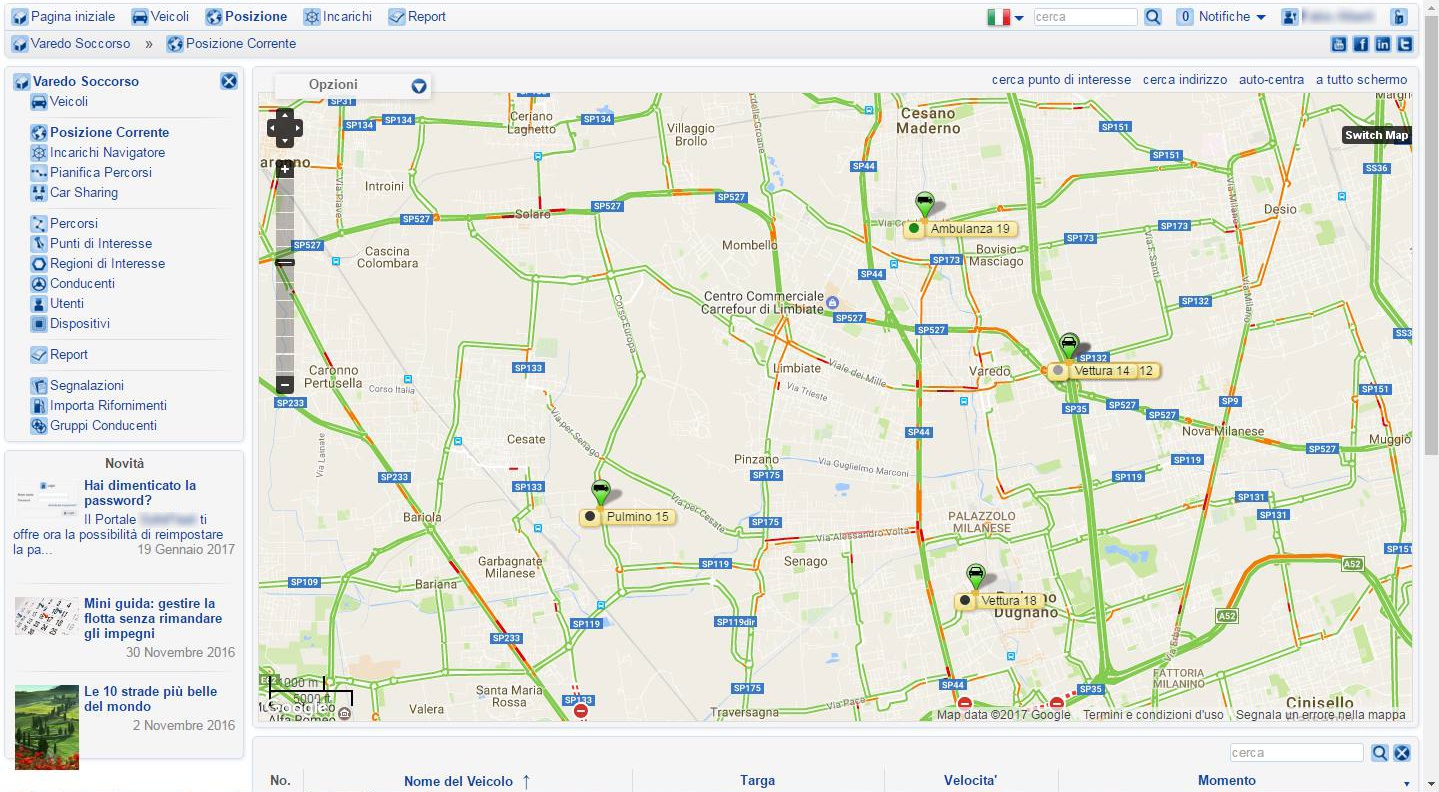Viewport: 1439px width, 792px height.
Task: Click Tuscany landscape news thumbnail
Action: click(x=47, y=727)
